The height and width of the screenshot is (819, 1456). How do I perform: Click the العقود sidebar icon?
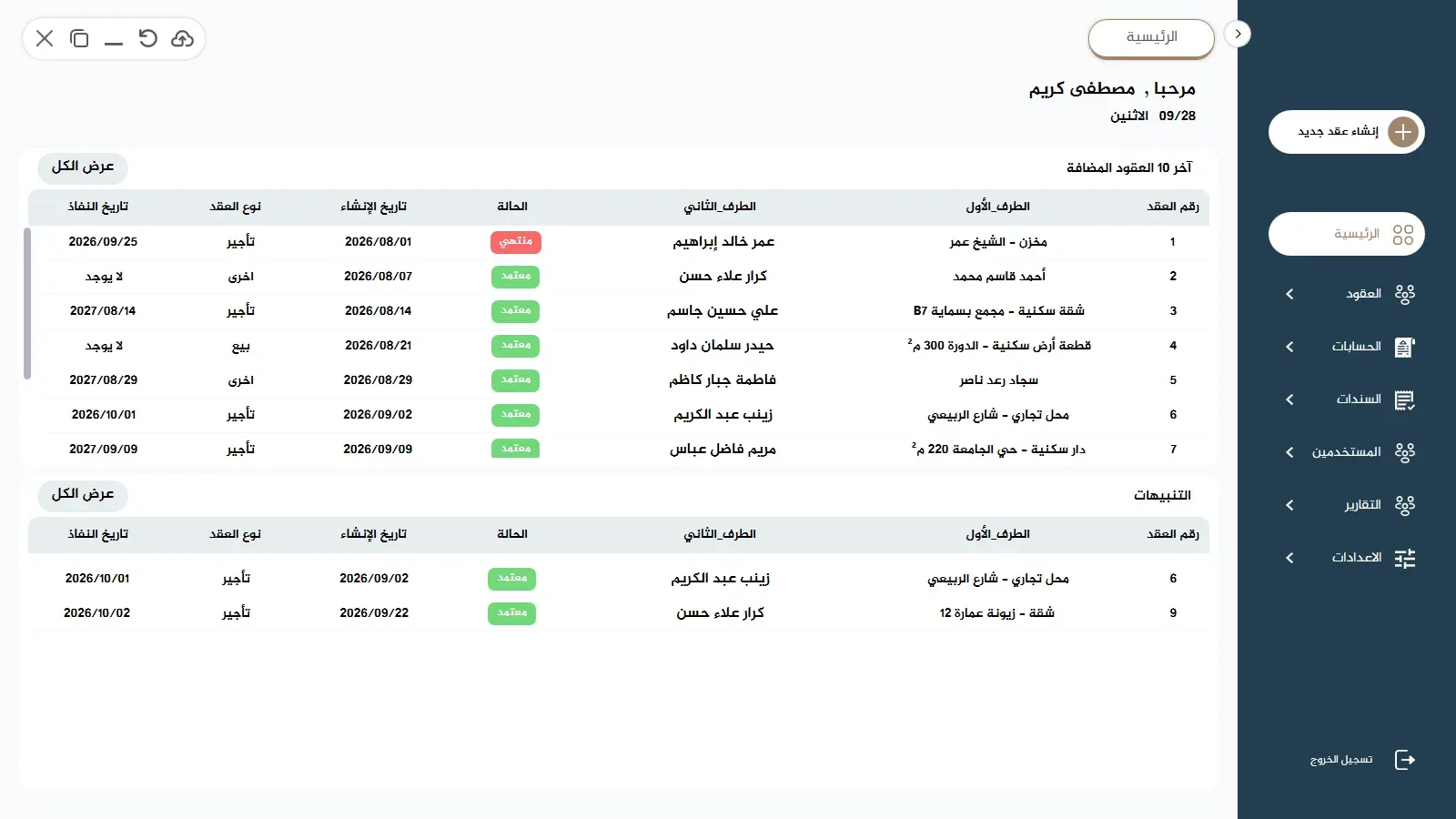tap(1404, 294)
